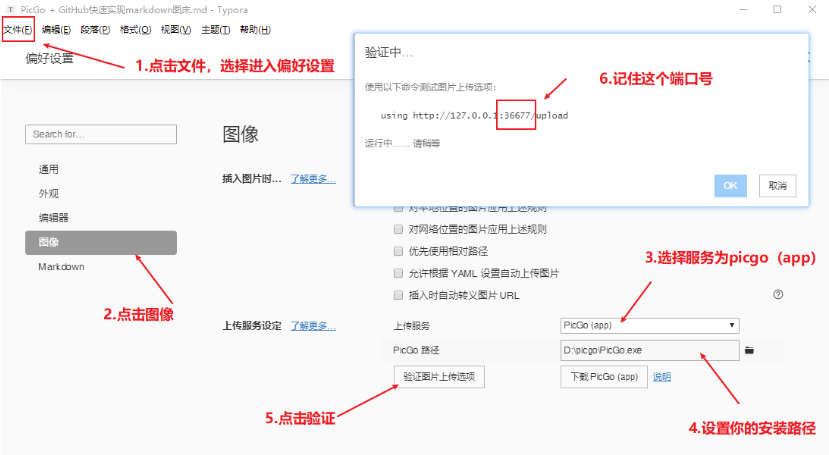Click the 运行中...... 请稍等 status text

(x=402, y=143)
